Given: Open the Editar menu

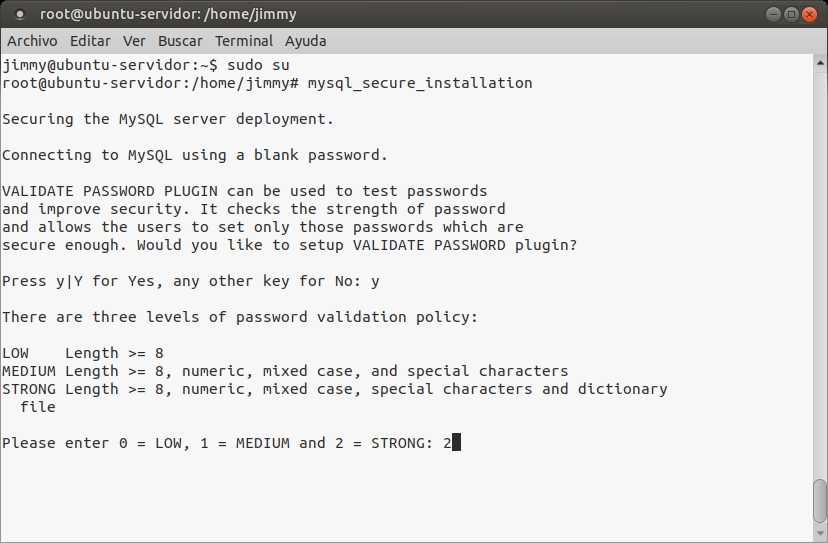Looking at the screenshot, I should pyautogui.click(x=90, y=41).
